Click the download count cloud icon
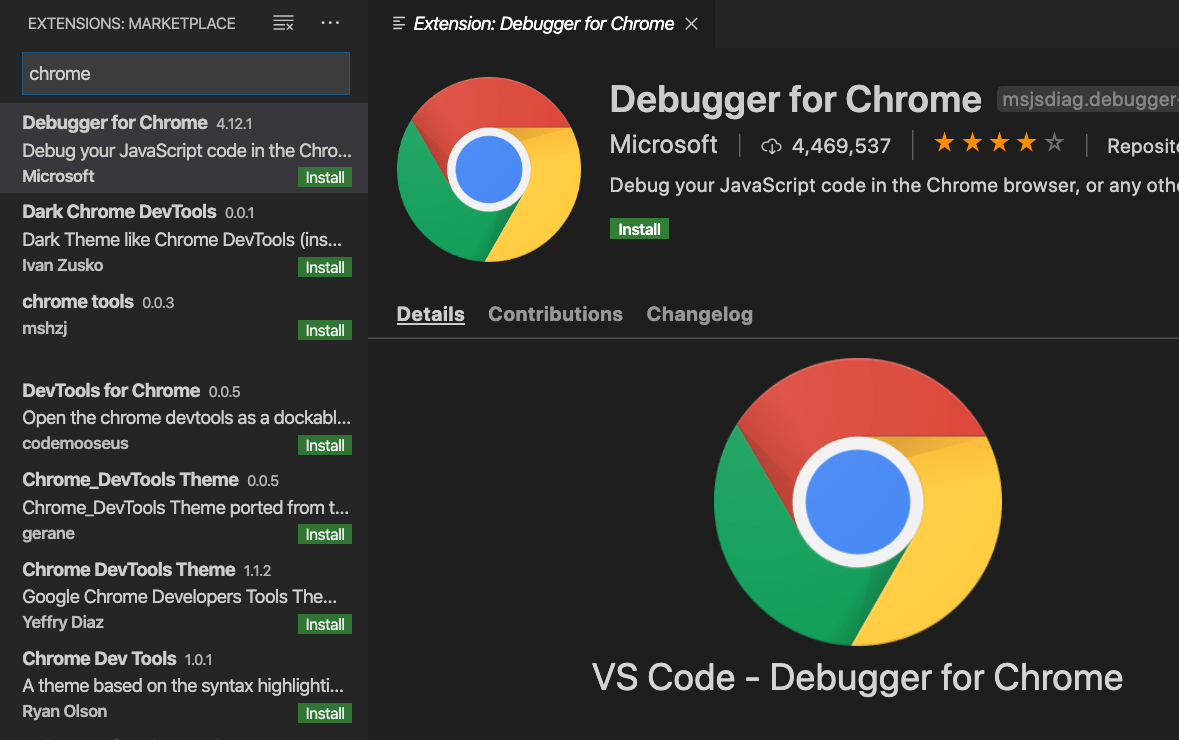 click(x=771, y=145)
